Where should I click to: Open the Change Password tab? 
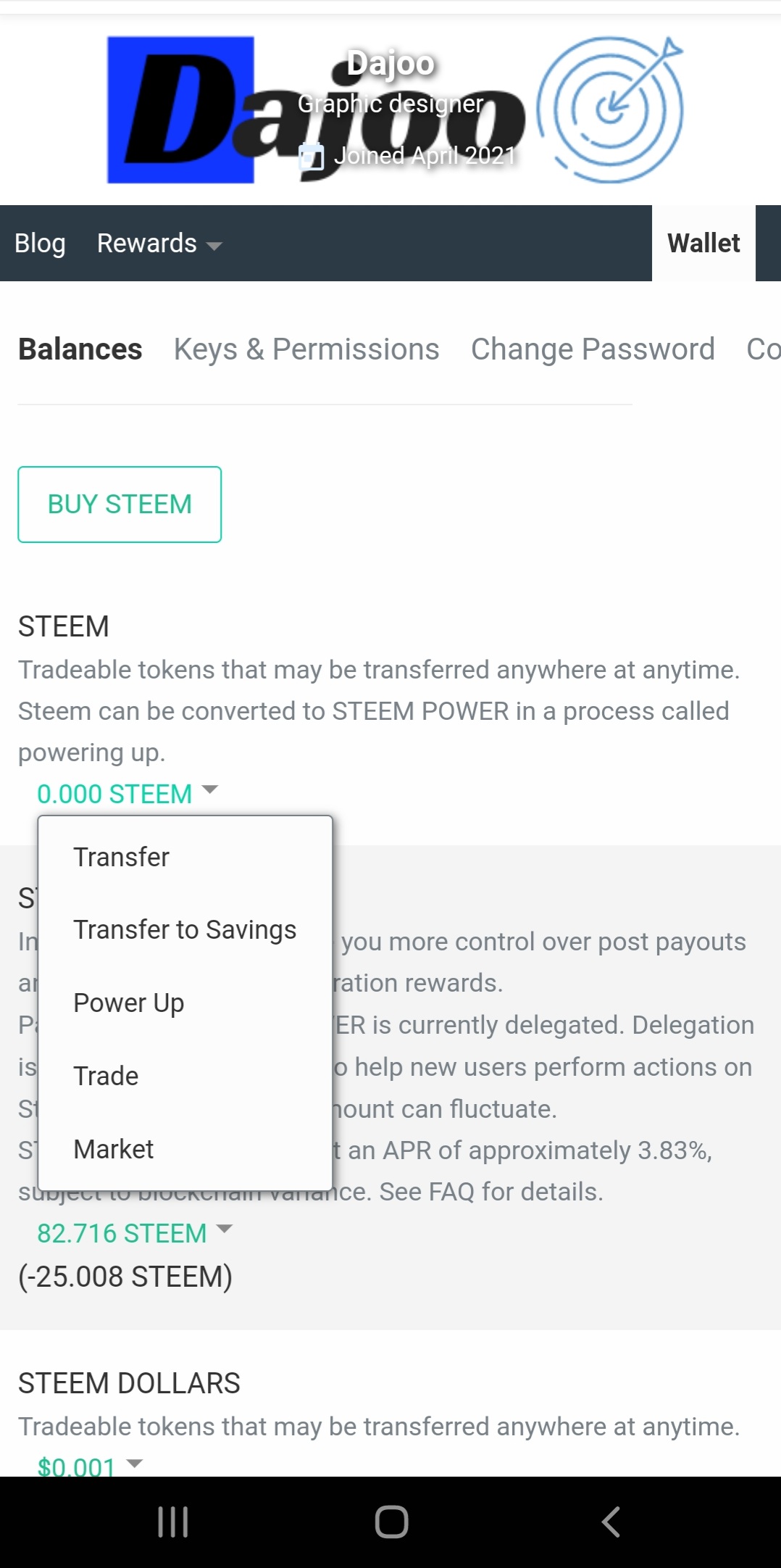click(593, 349)
